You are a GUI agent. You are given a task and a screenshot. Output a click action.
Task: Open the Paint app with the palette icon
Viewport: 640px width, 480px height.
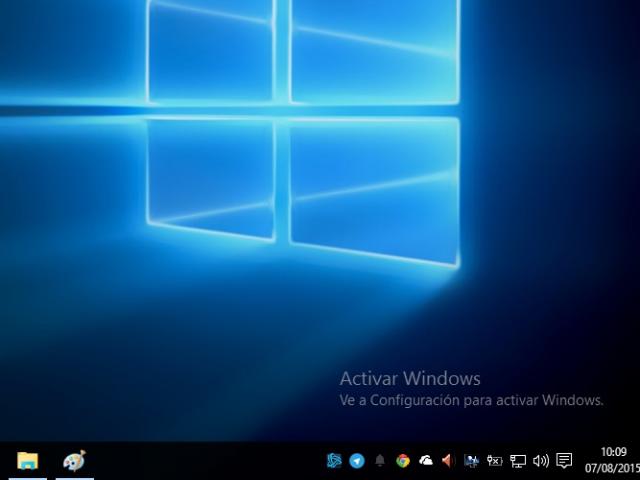(74, 461)
